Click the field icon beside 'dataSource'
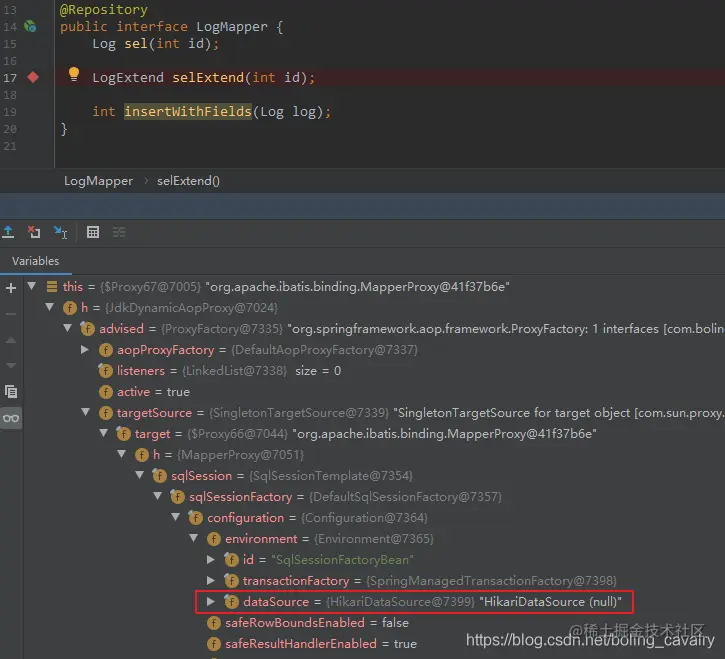Image resolution: width=725 pixels, height=659 pixels. [231, 601]
